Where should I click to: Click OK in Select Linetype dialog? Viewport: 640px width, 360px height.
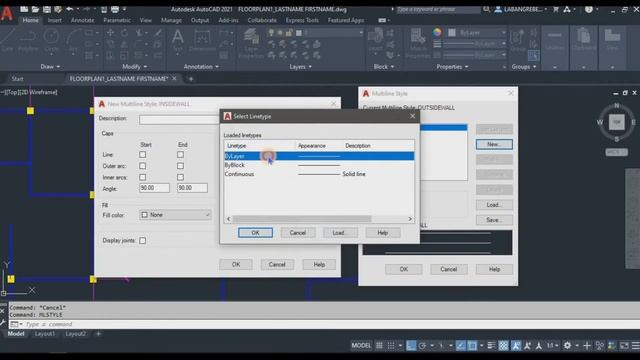256,233
